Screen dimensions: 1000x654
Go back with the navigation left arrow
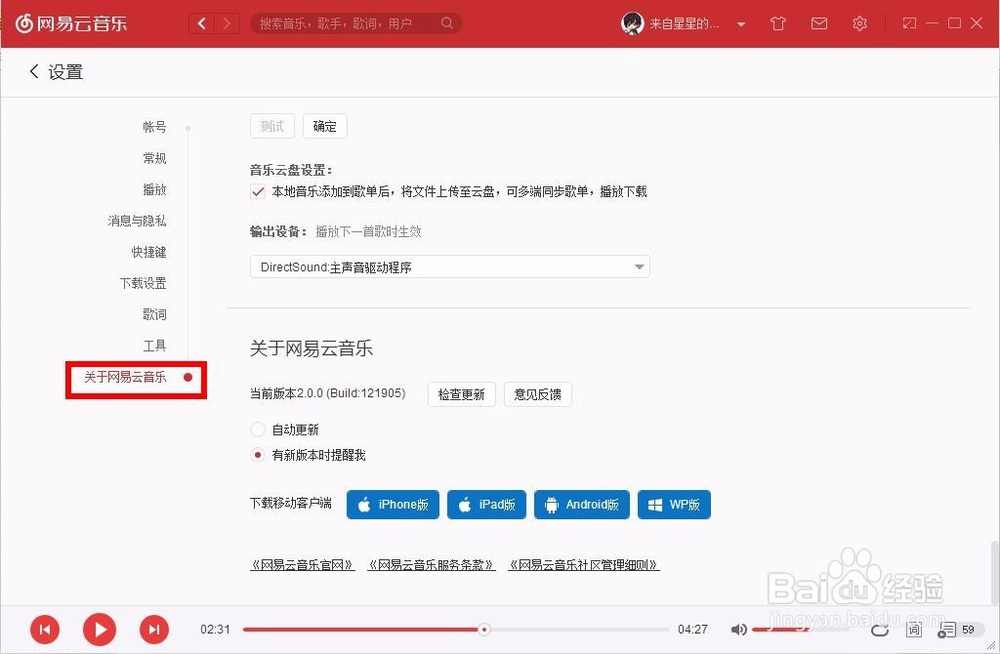tap(202, 24)
